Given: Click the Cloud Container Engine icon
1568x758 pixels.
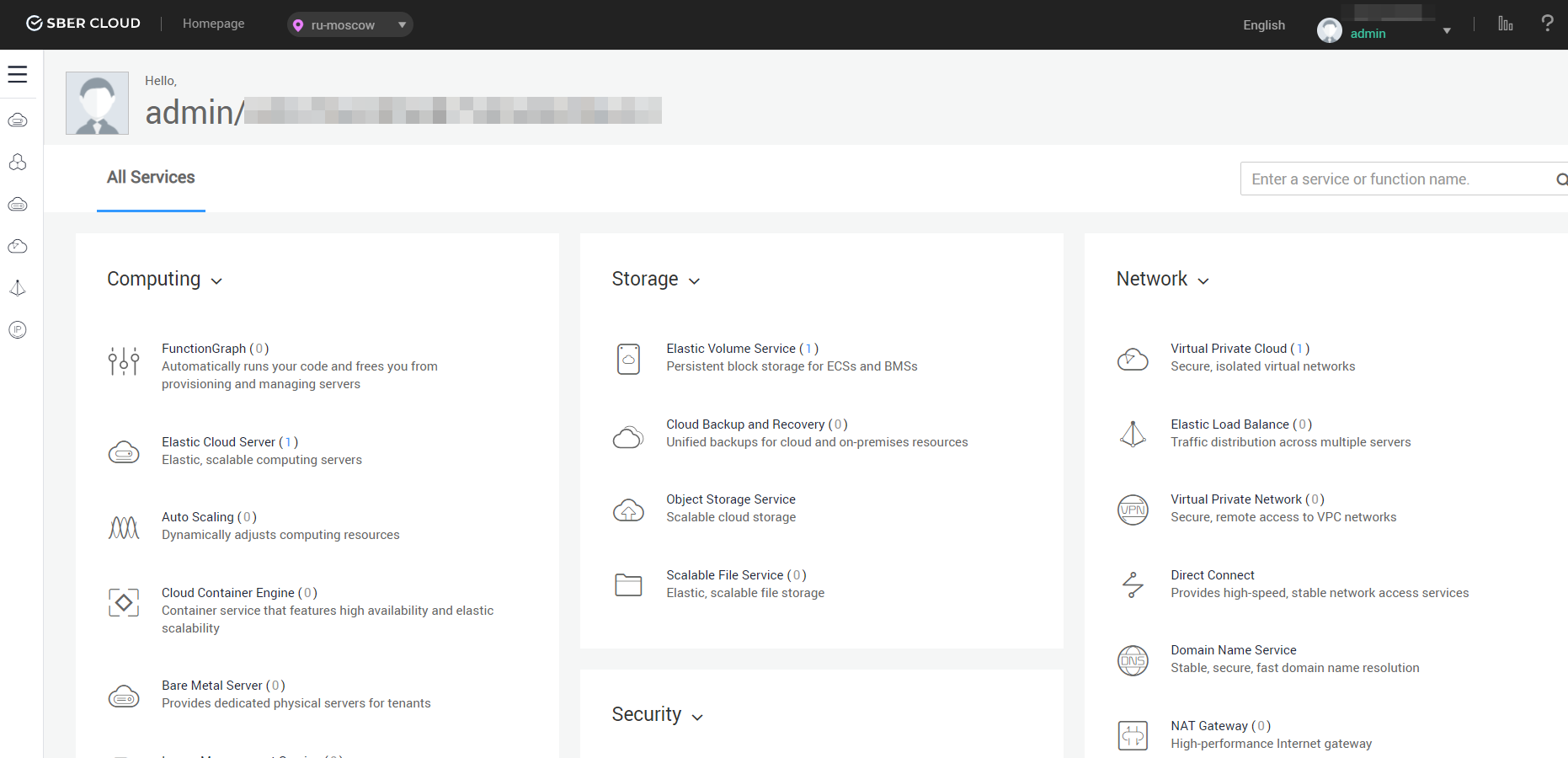Looking at the screenshot, I should [x=124, y=602].
